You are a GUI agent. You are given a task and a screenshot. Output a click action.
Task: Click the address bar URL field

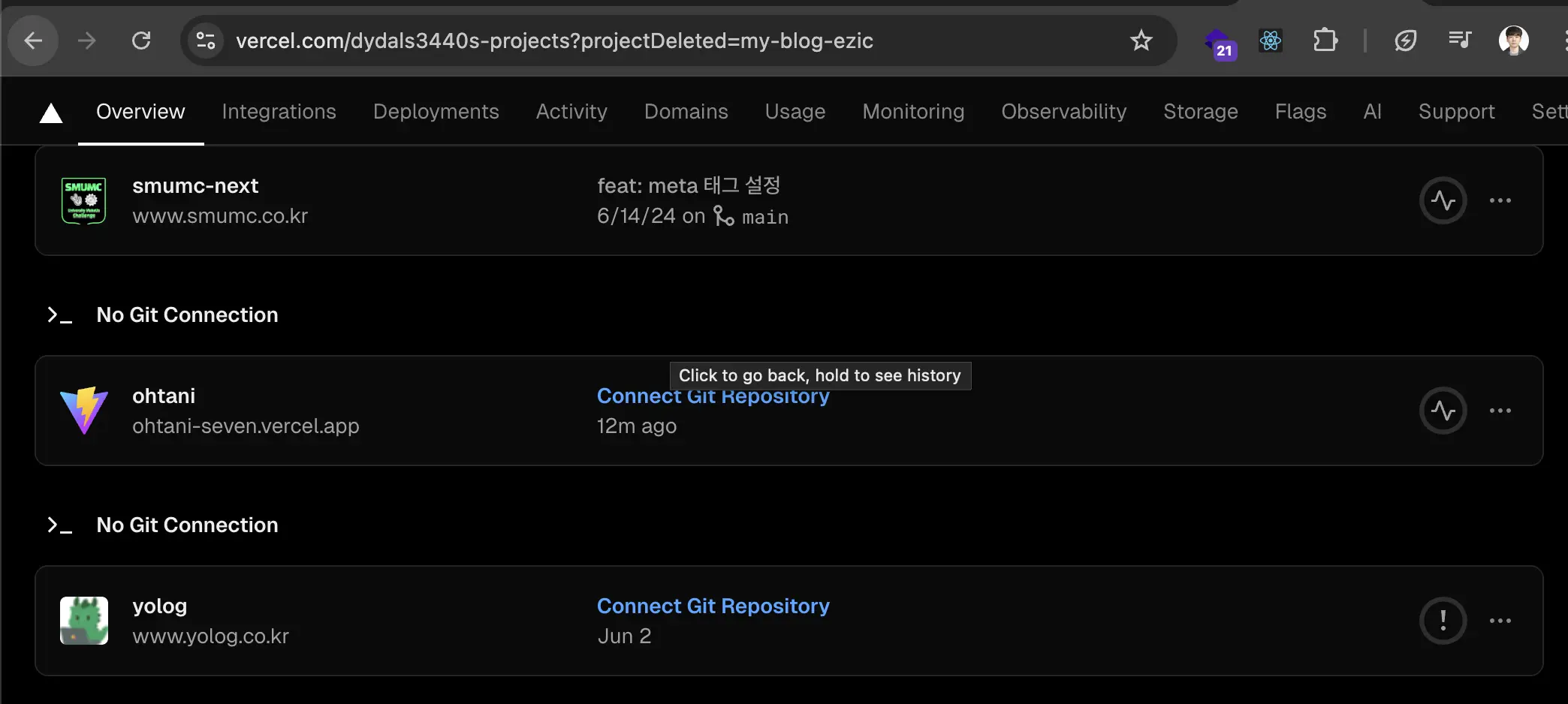point(554,41)
